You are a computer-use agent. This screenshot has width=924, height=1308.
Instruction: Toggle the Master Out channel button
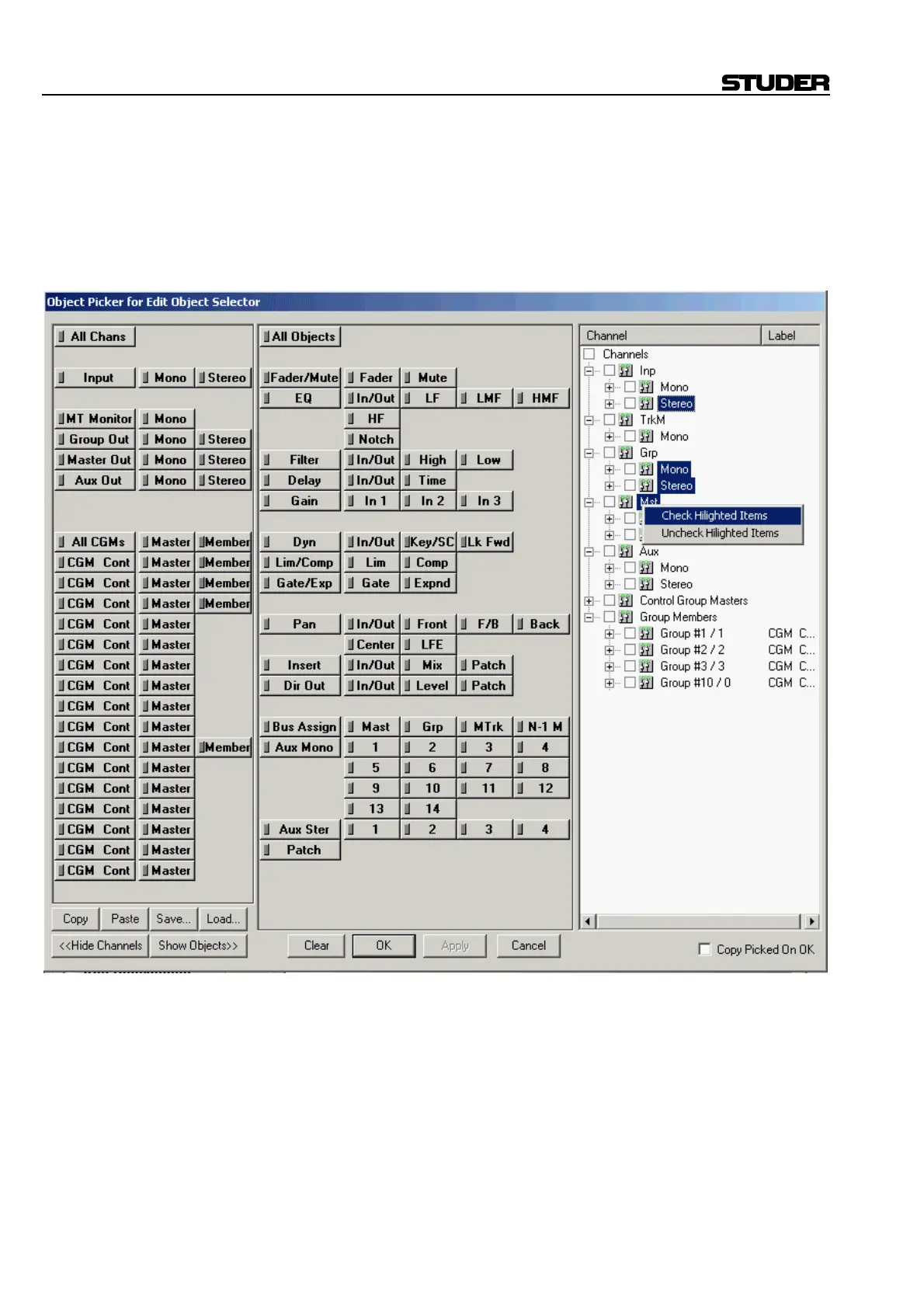coord(95,460)
